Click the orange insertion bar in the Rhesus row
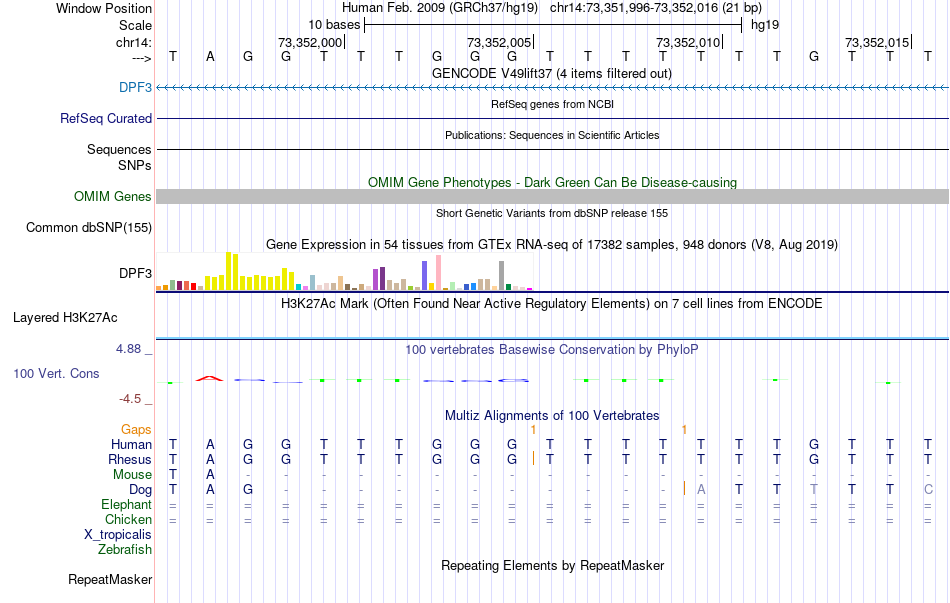 pyautogui.click(x=533, y=458)
